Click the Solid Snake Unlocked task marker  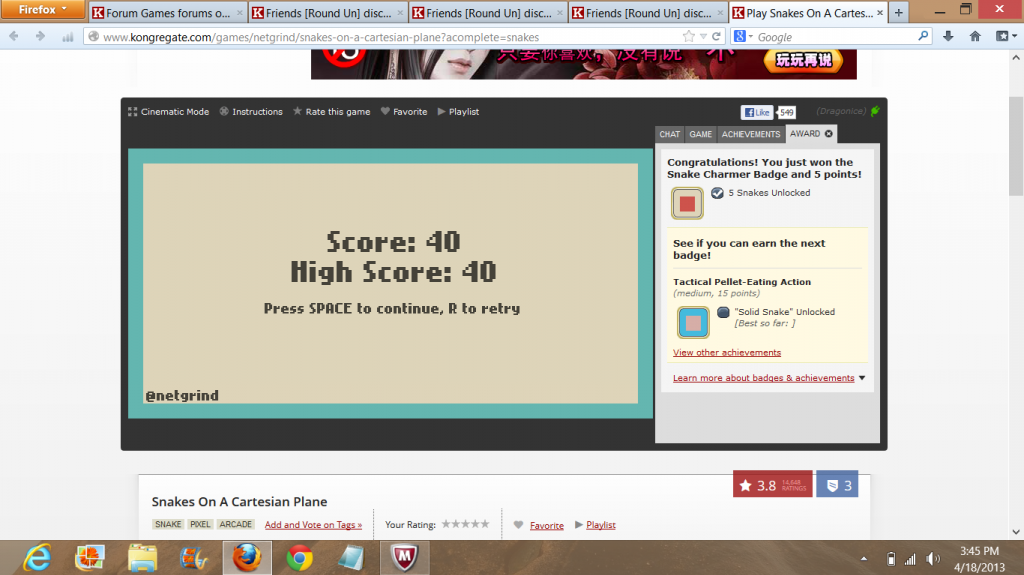click(x=723, y=312)
